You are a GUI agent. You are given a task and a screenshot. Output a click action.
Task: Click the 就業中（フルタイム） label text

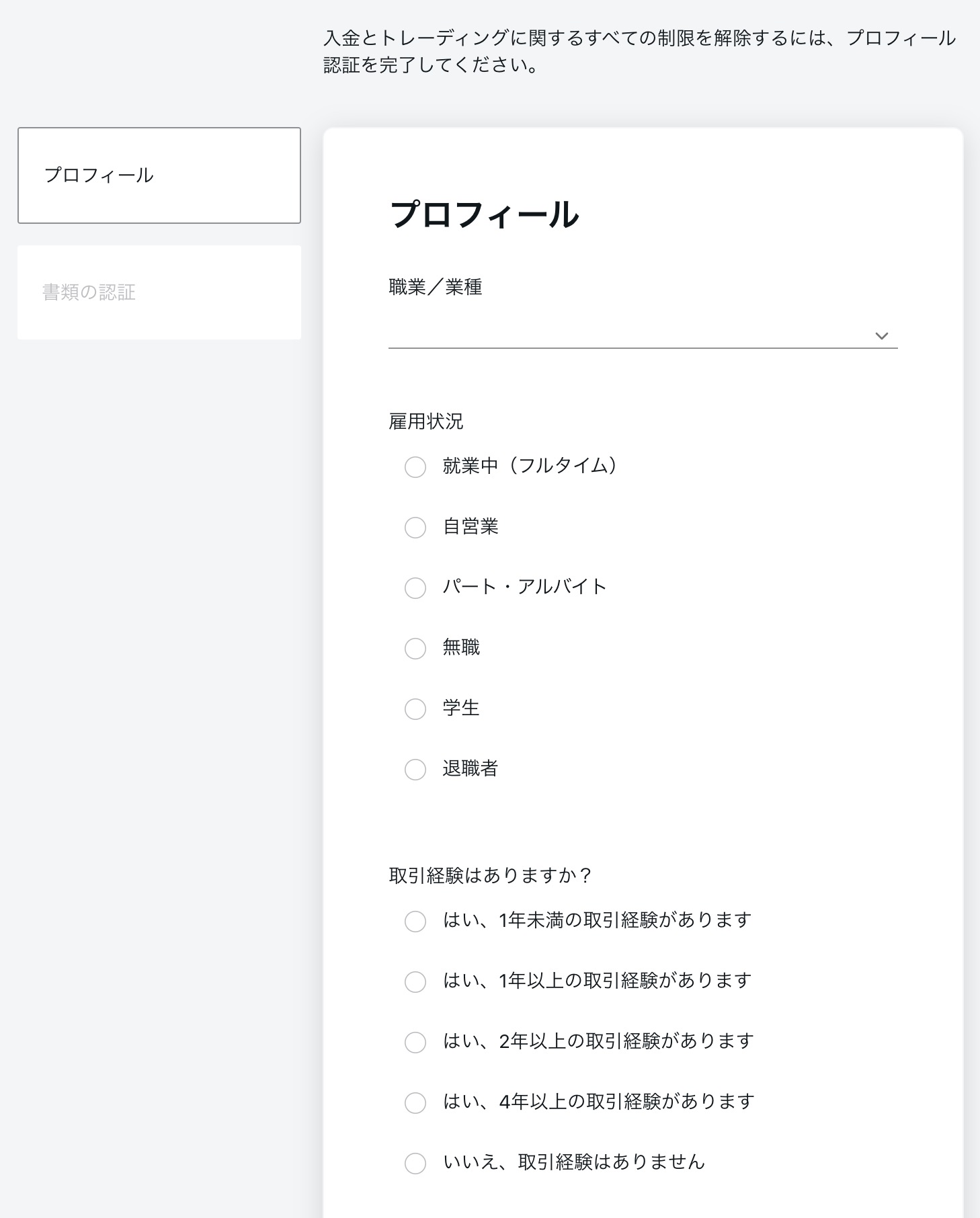click(x=530, y=466)
